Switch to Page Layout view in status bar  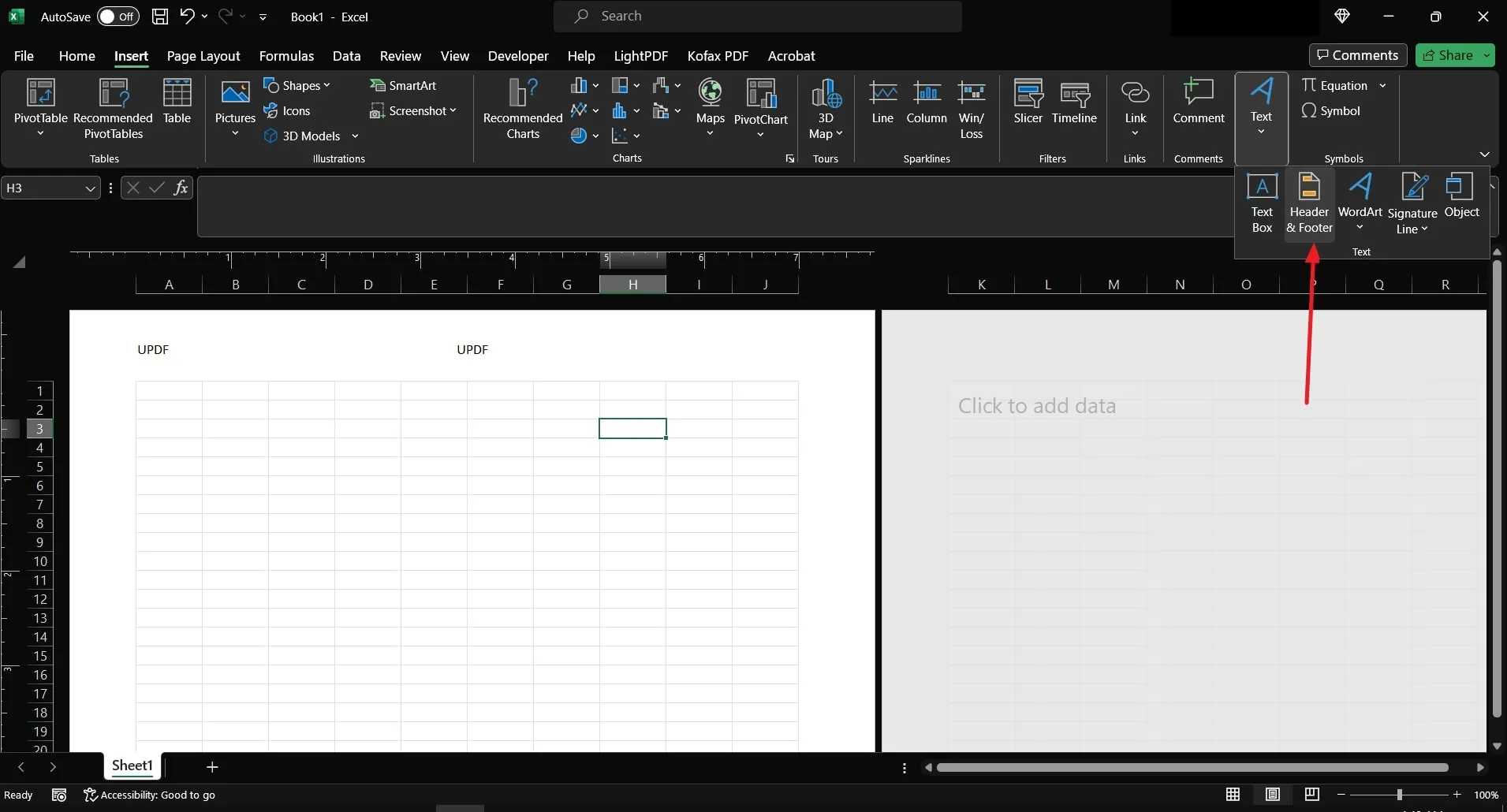coord(1273,795)
